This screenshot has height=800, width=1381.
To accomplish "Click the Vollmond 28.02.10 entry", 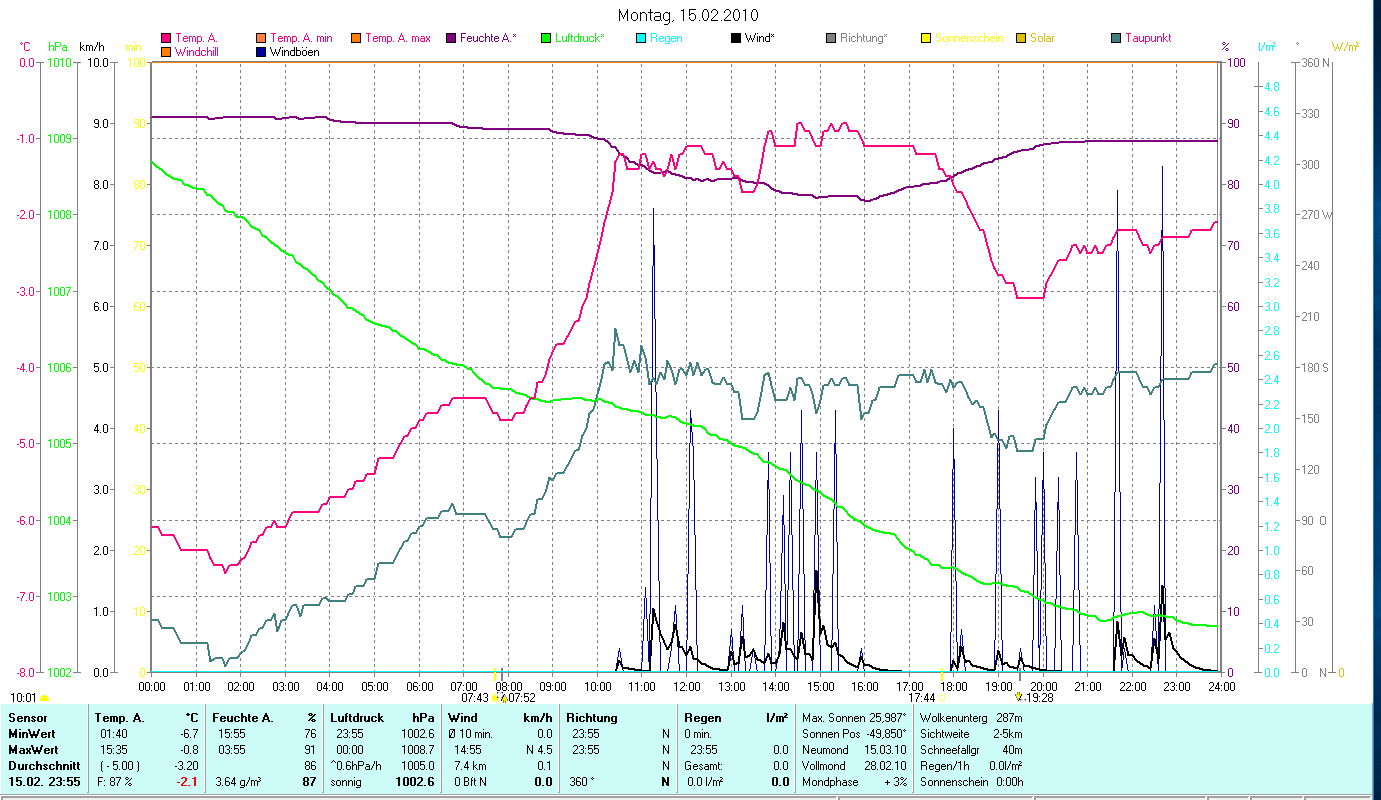I will pos(854,765).
